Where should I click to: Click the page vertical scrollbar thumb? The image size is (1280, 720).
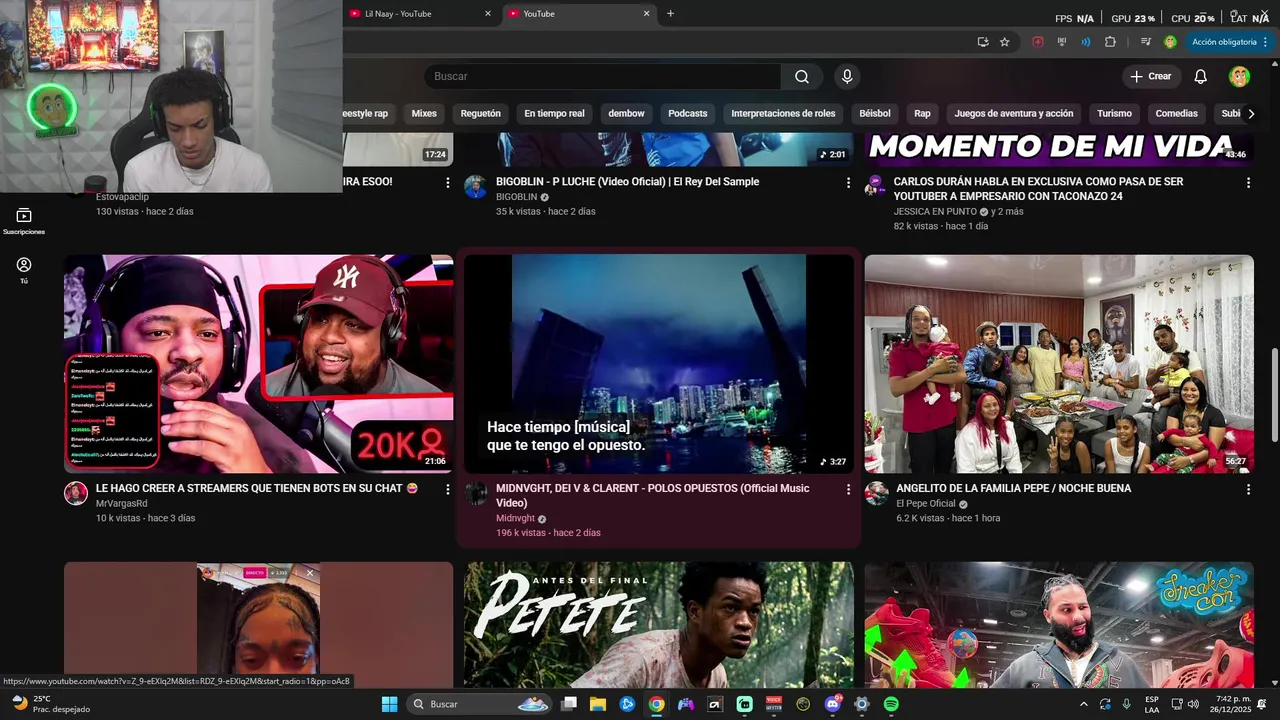point(1274,394)
